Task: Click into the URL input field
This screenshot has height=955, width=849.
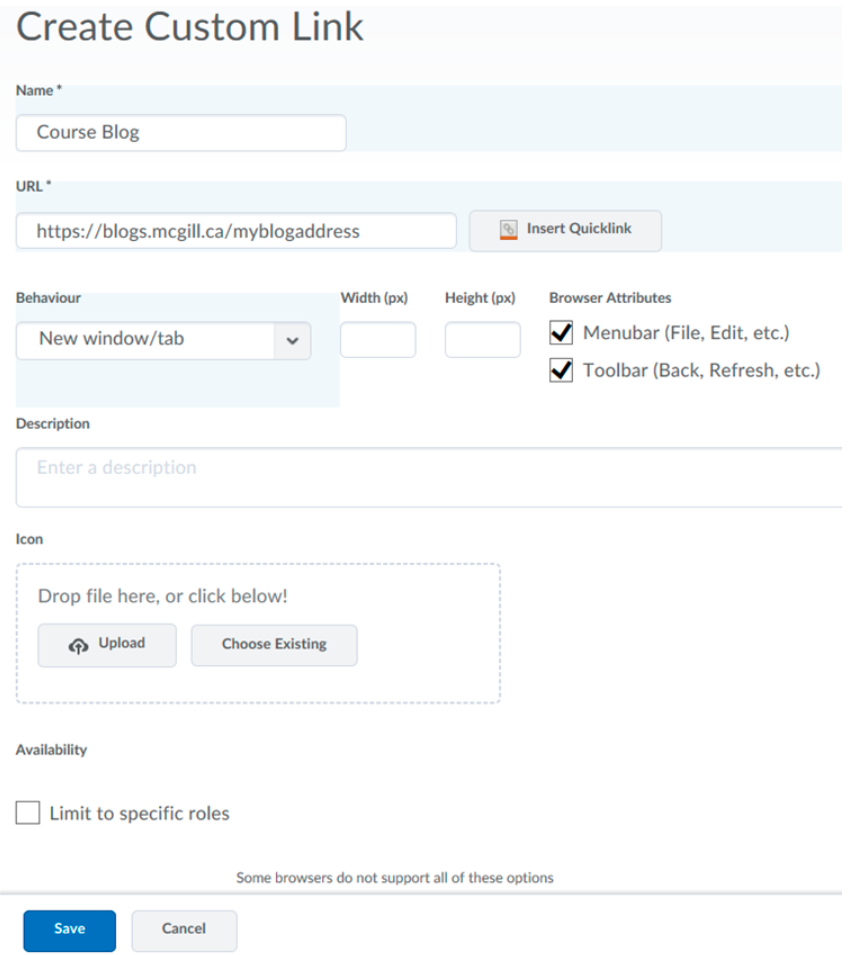Action: 236,231
